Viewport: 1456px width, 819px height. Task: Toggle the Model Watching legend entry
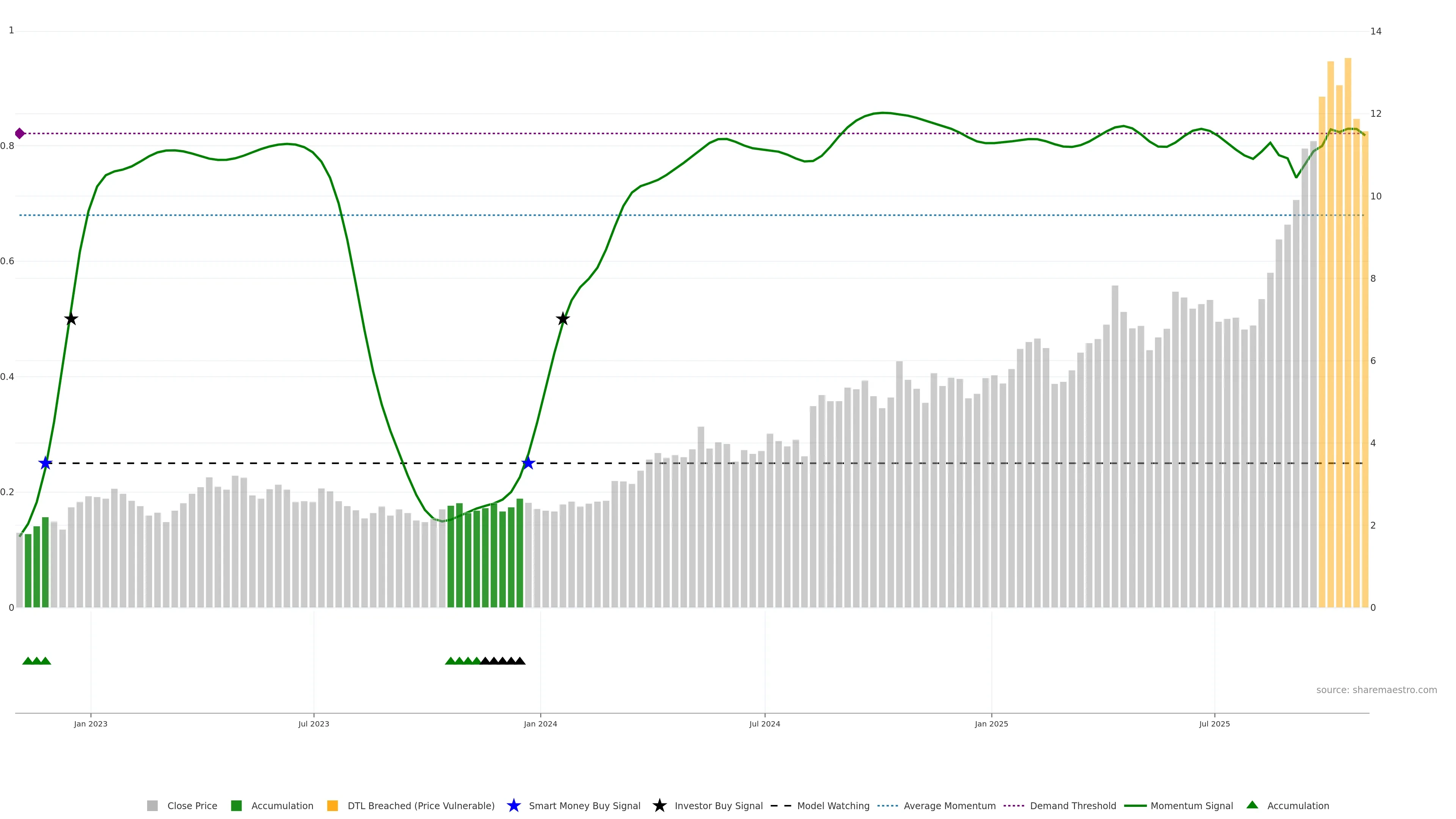833,805
